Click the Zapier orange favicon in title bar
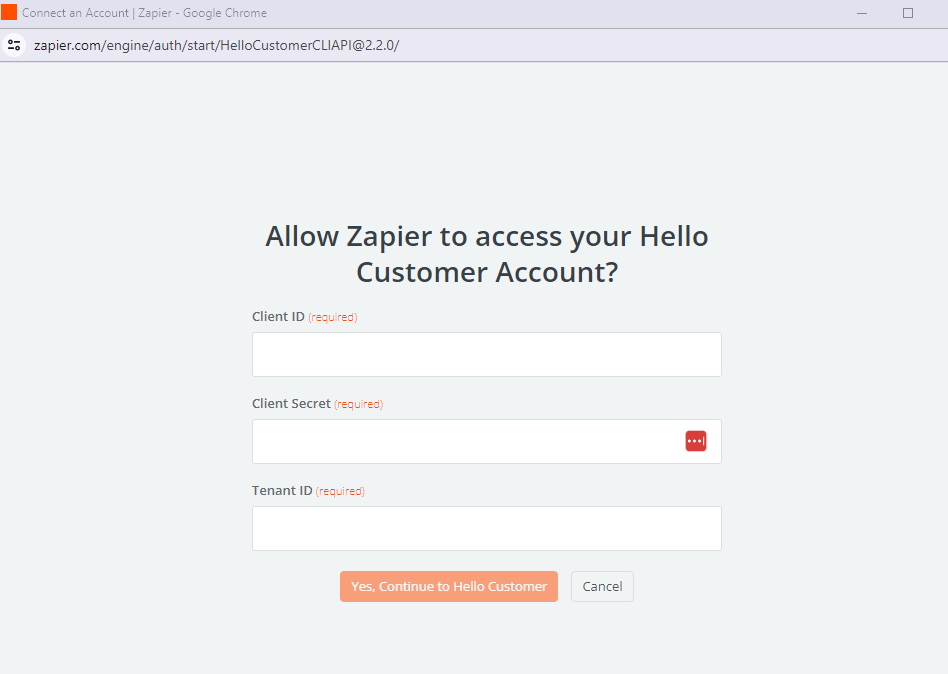 9,13
